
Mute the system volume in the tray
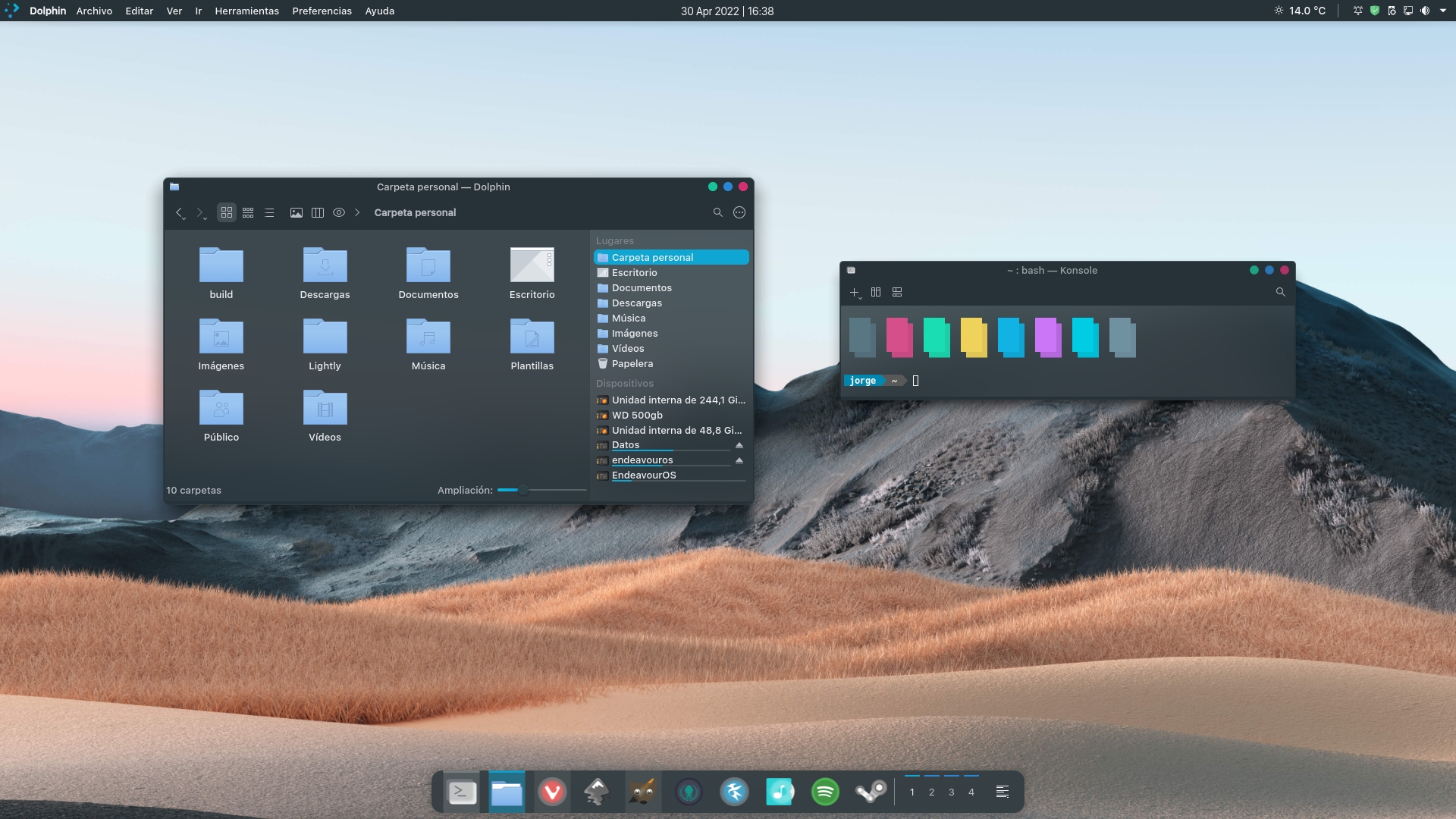coord(1425,11)
